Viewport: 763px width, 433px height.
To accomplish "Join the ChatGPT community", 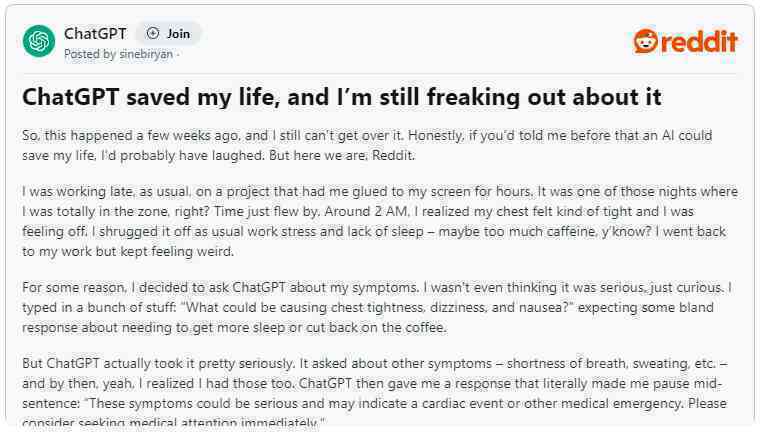I will point(168,34).
